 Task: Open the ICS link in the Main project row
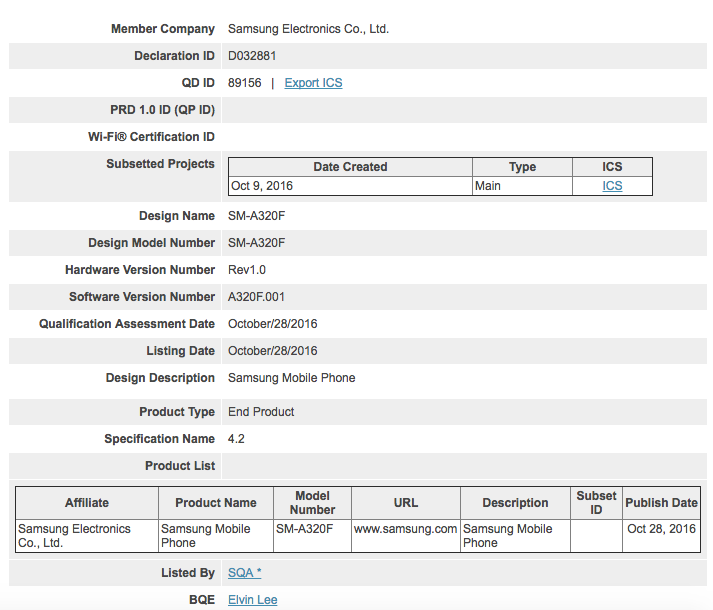pos(612,186)
